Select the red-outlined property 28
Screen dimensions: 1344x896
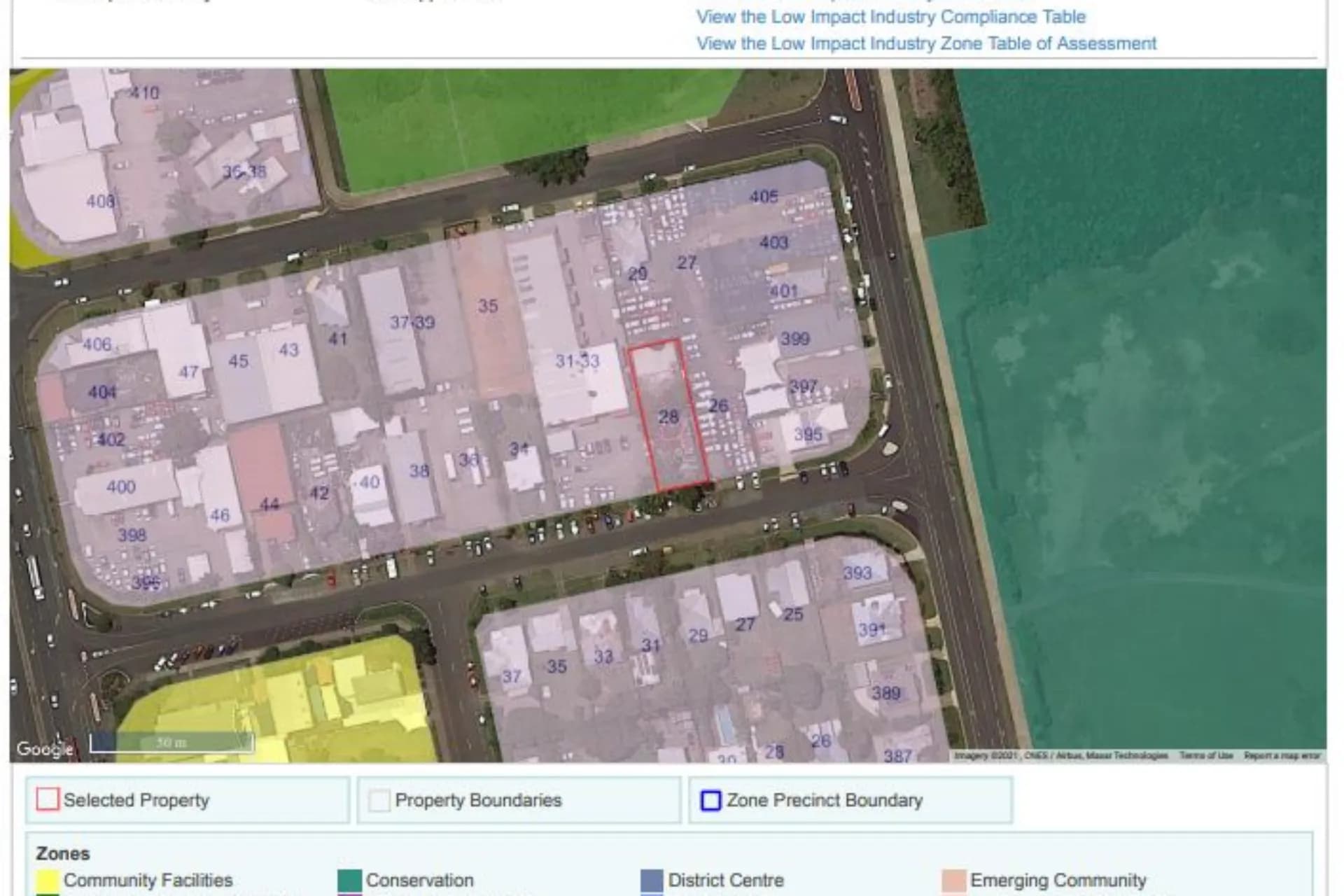coord(668,417)
